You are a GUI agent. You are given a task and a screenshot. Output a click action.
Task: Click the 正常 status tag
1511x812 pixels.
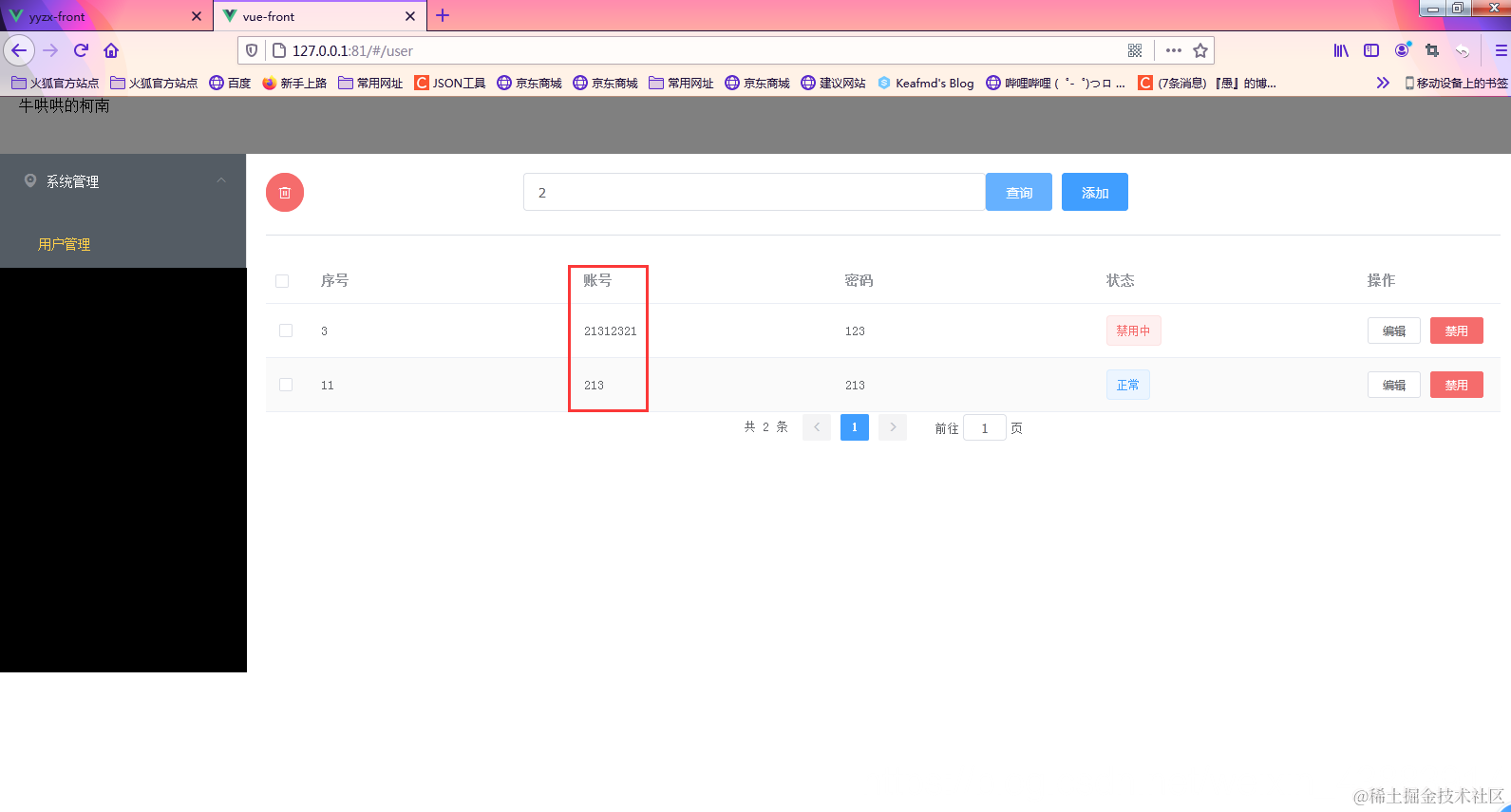pyautogui.click(x=1128, y=385)
